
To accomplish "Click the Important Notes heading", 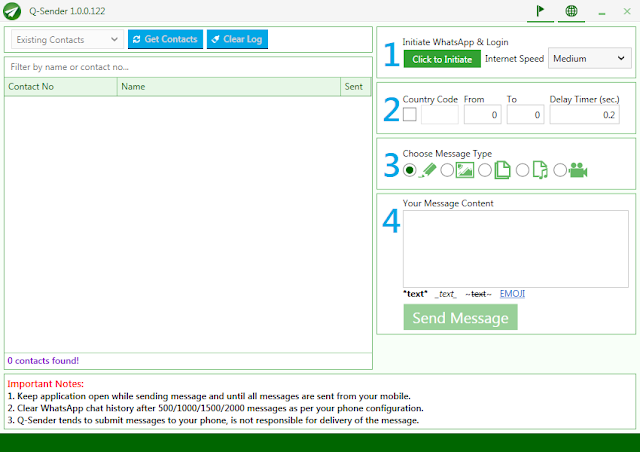I will (x=45, y=384).
